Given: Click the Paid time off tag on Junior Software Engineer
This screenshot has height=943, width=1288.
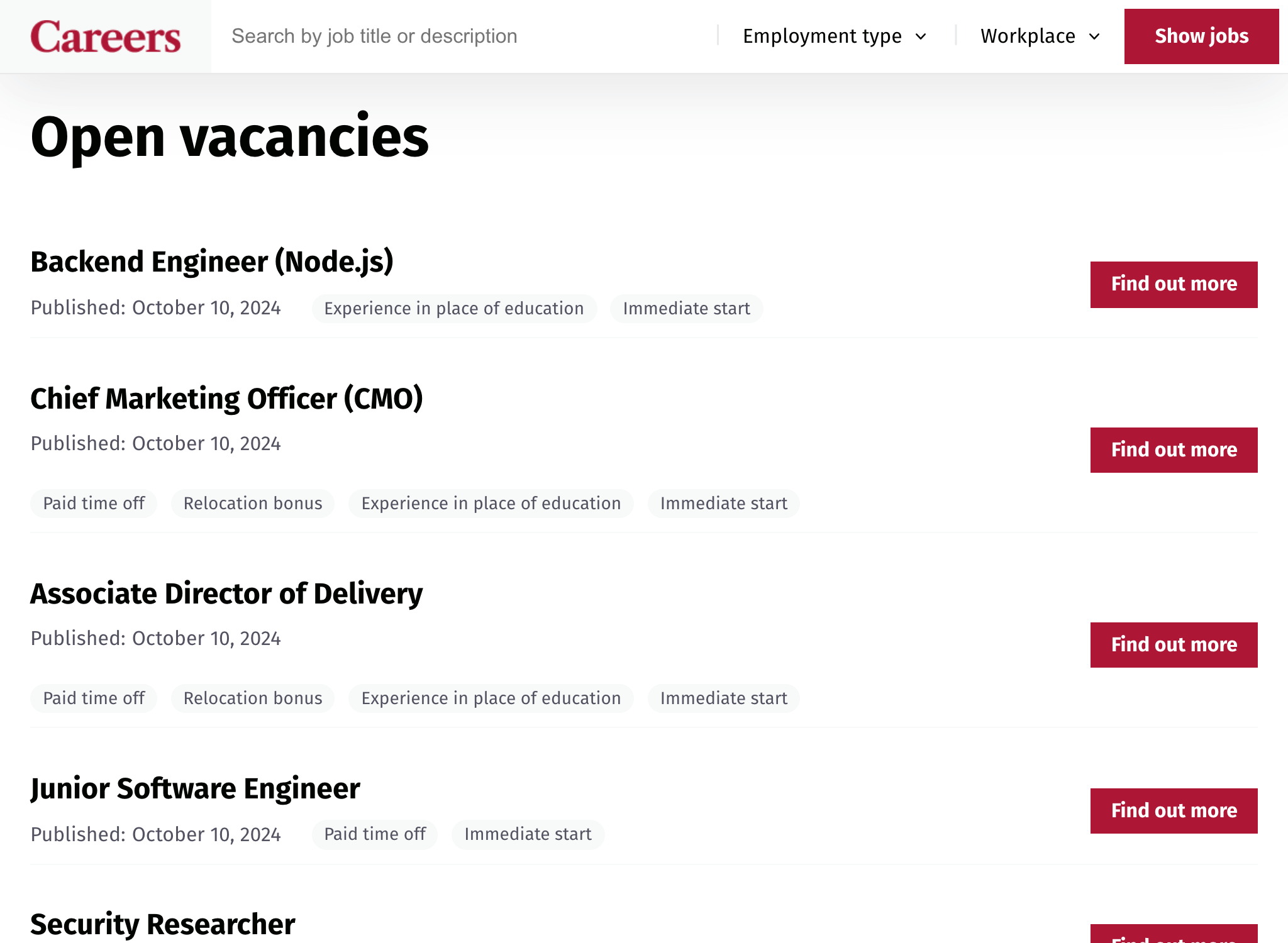Looking at the screenshot, I should (376, 834).
